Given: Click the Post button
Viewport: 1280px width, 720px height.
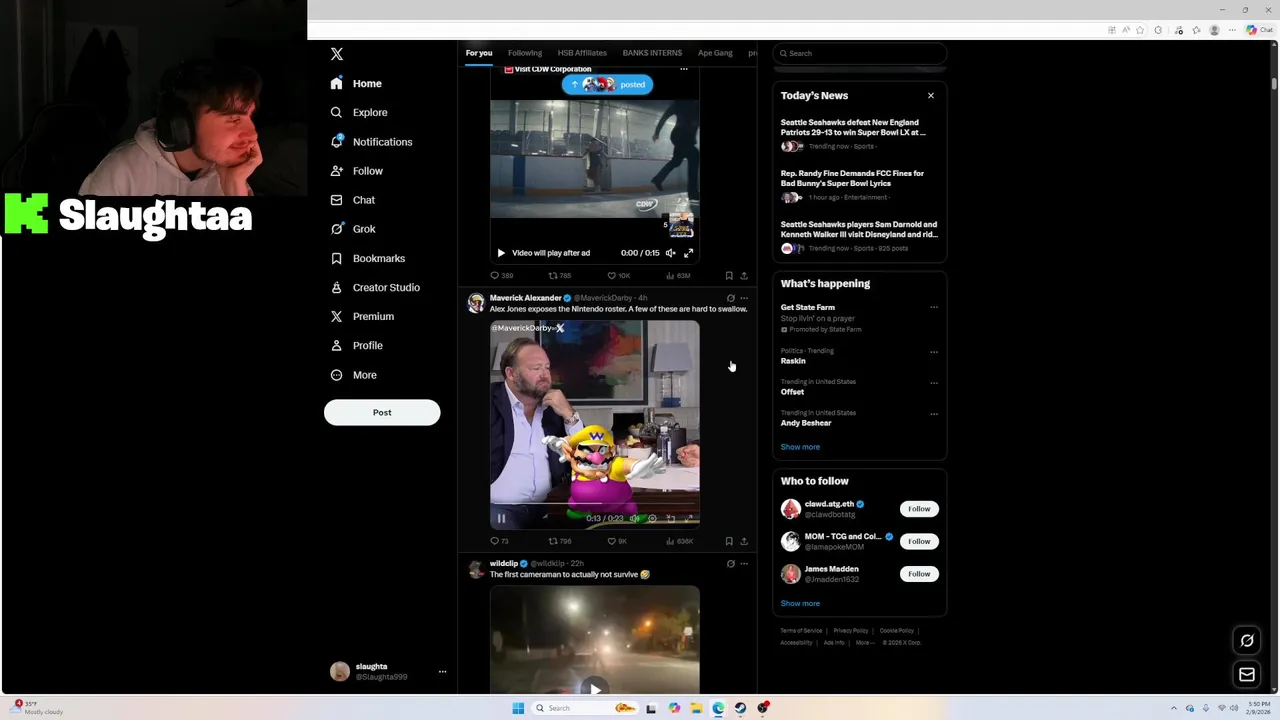Looking at the screenshot, I should [x=382, y=412].
